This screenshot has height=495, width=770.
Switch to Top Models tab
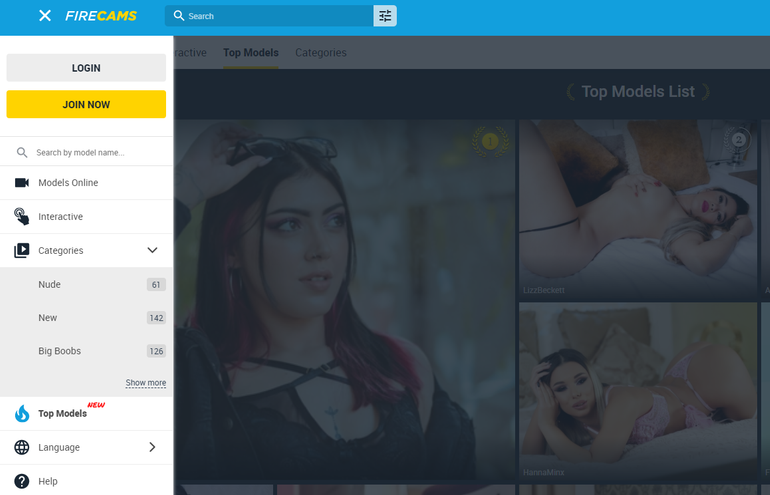click(251, 53)
